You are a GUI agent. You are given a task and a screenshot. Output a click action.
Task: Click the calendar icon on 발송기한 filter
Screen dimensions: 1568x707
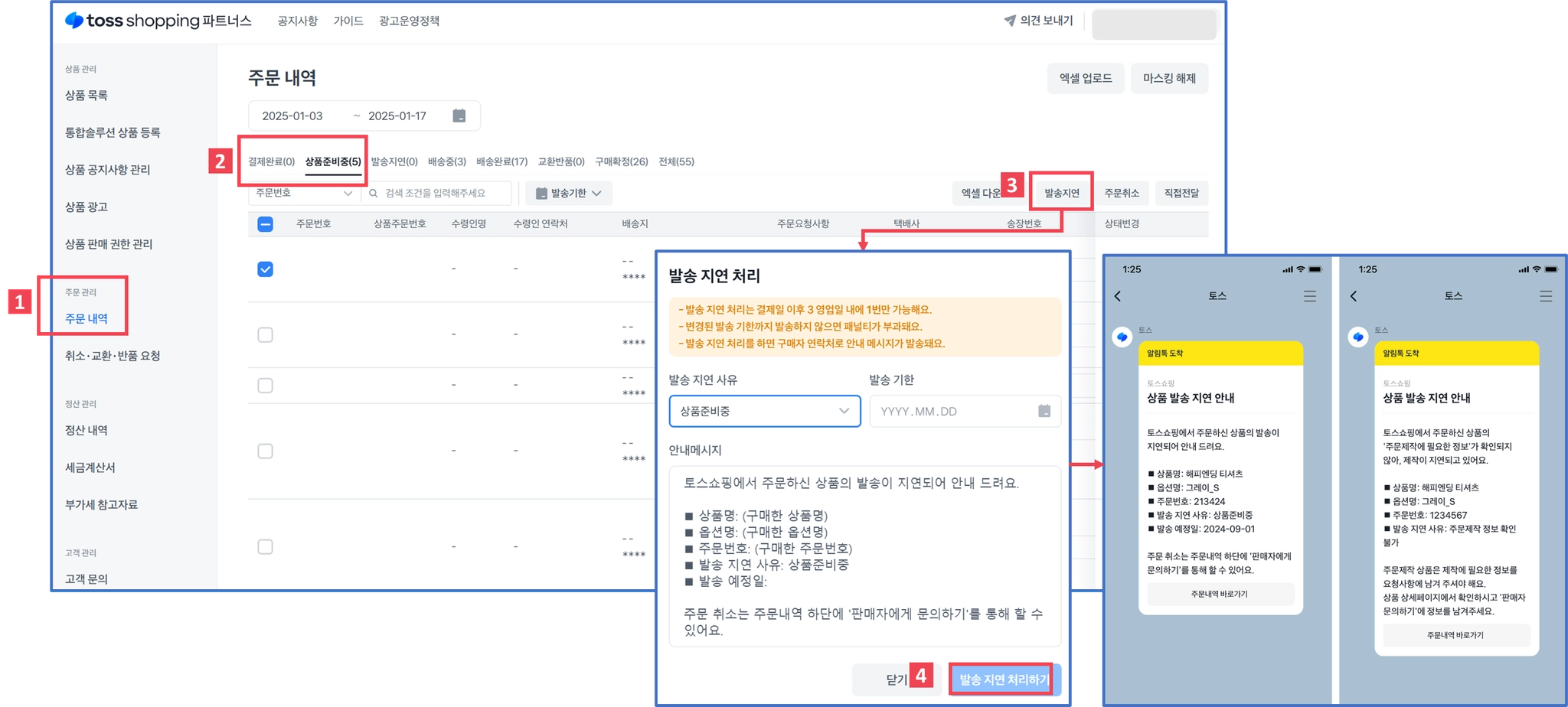tap(541, 194)
